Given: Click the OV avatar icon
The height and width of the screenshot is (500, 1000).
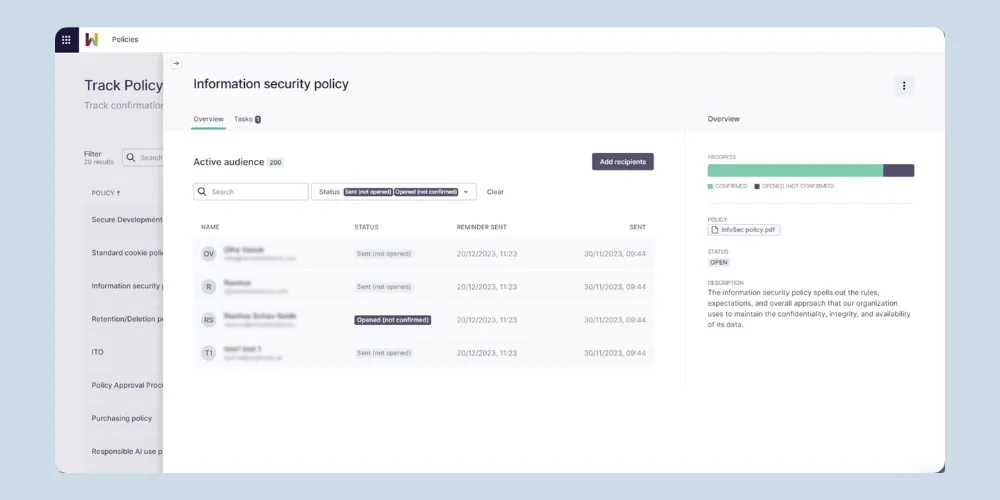Looking at the screenshot, I should click(x=209, y=254).
